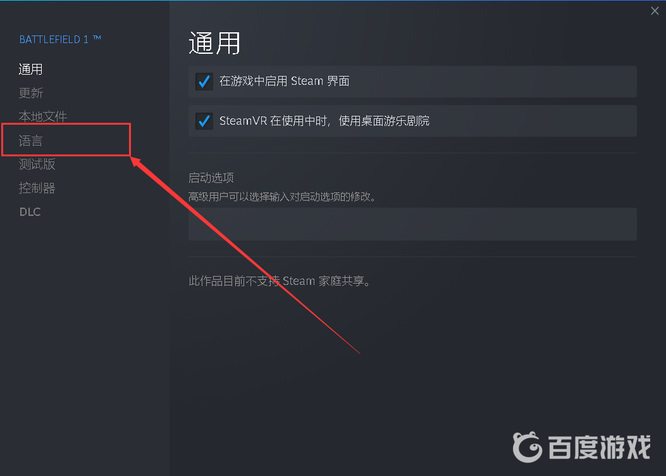The width and height of the screenshot is (666, 476).
Task: Open the DLC section
Action: tap(30, 212)
